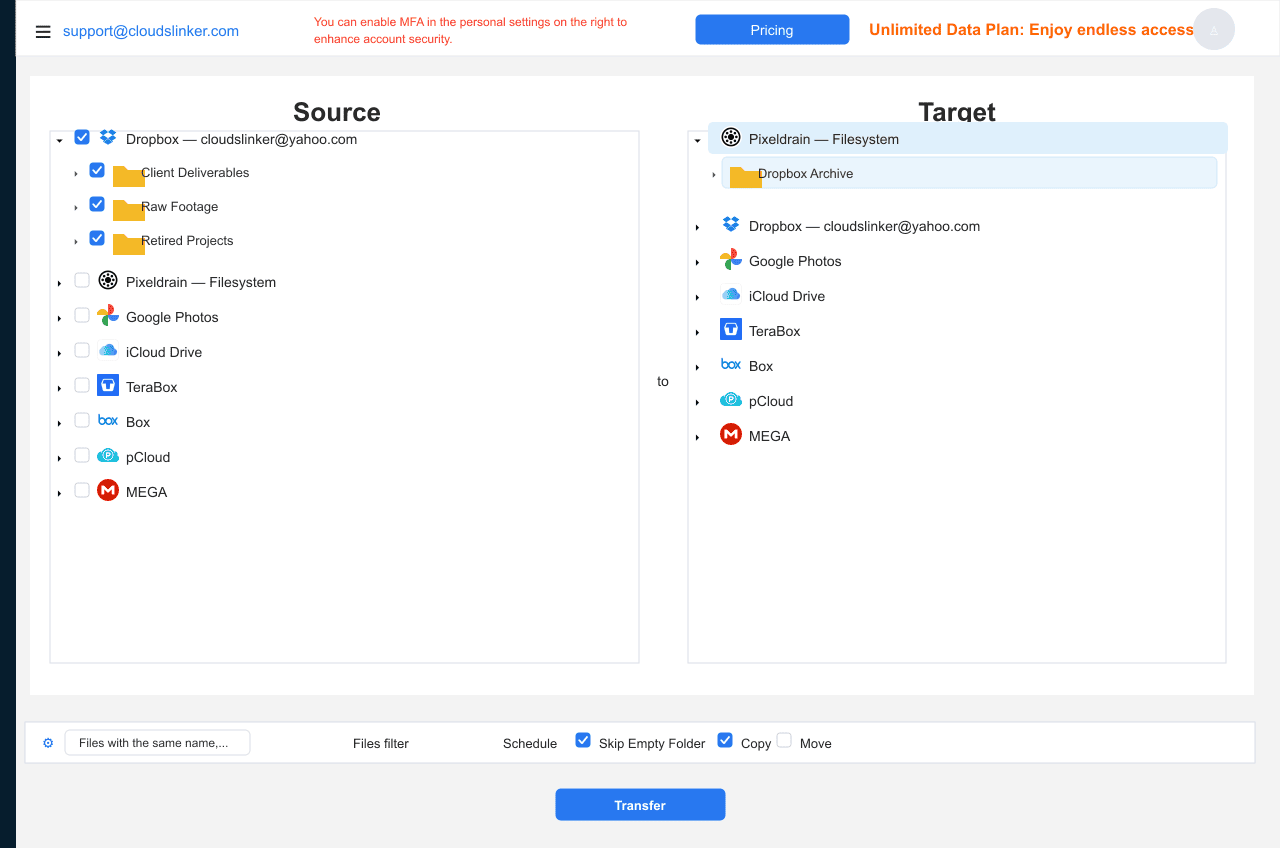Click the Box icon in Target panel

pyautogui.click(x=731, y=365)
